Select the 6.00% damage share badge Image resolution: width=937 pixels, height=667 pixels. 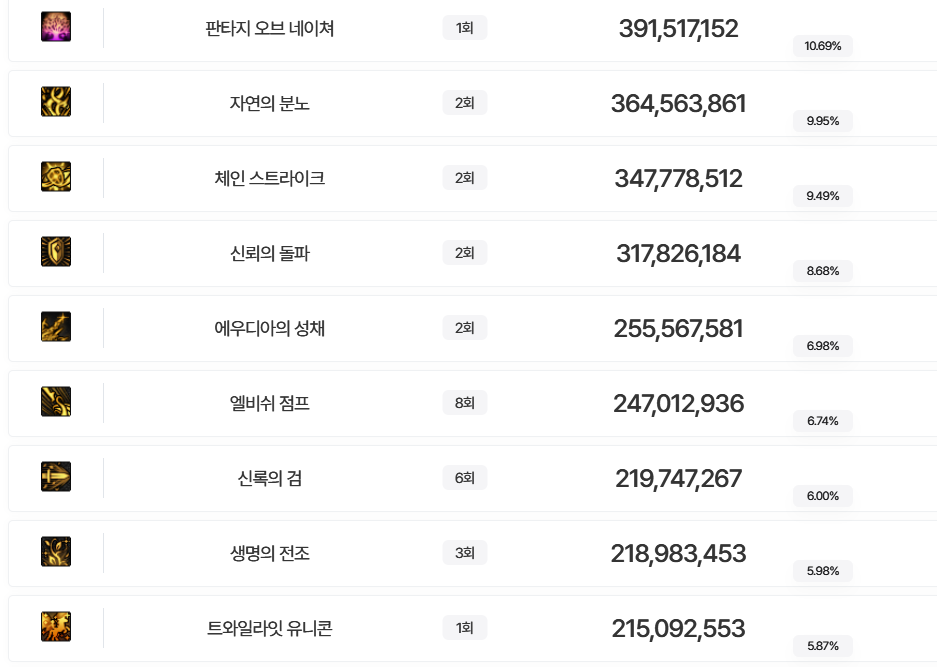coord(823,496)
